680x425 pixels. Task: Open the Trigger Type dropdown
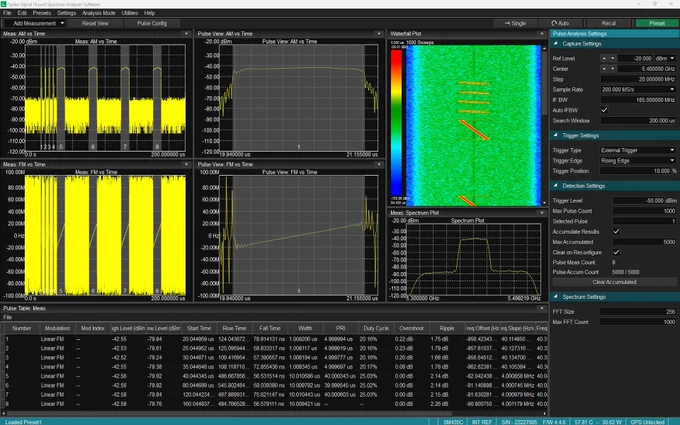[638, 150]
